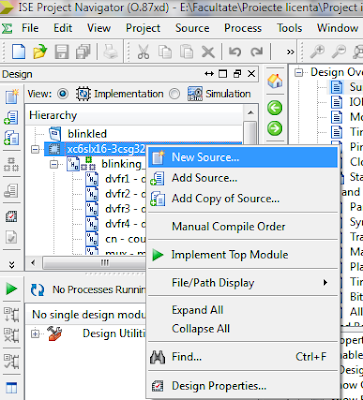Click the Cut scissors icon

(143, 52)
